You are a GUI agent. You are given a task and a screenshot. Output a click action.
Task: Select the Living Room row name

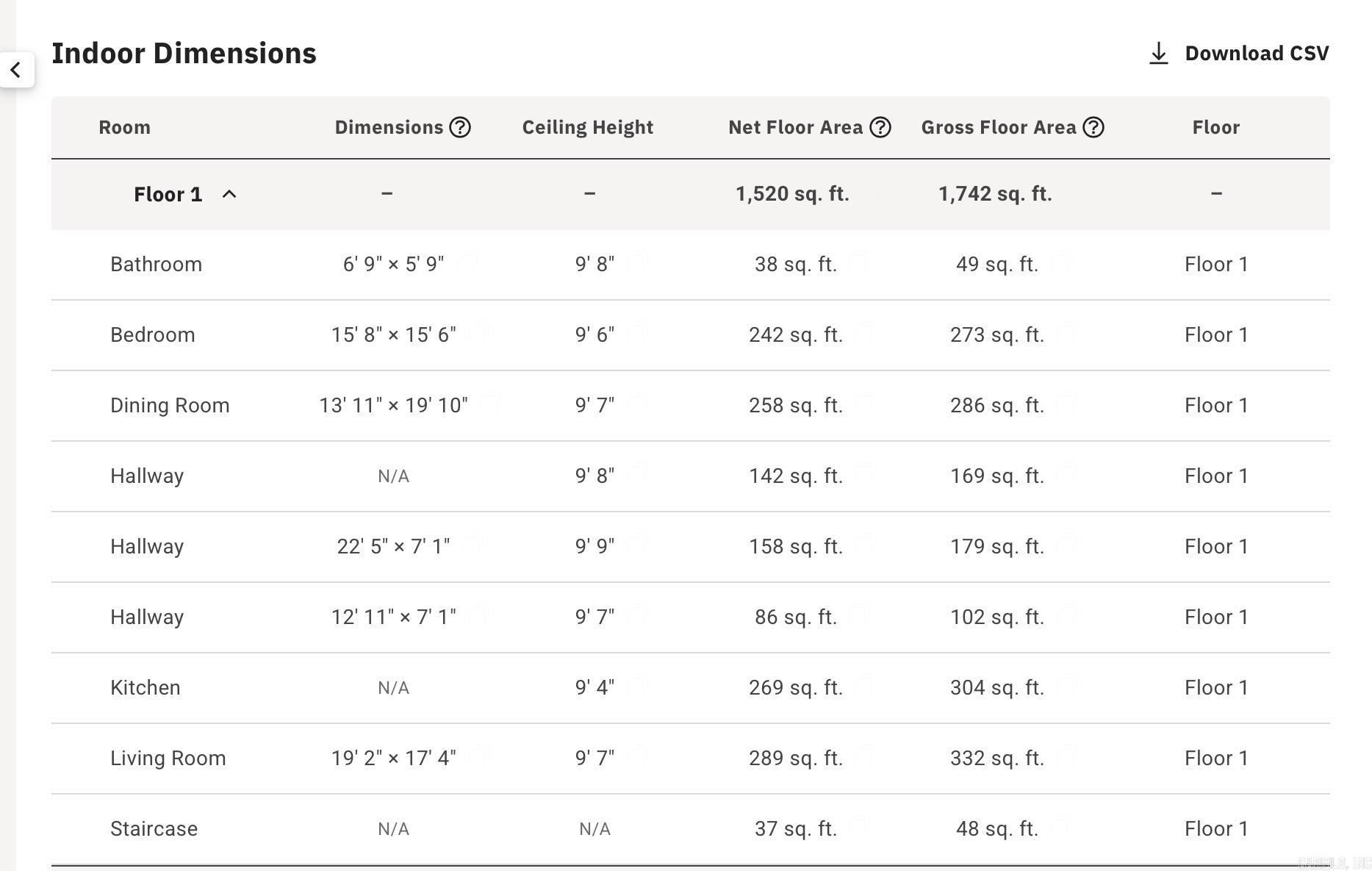pyautogui.click(x=168, y=759)
